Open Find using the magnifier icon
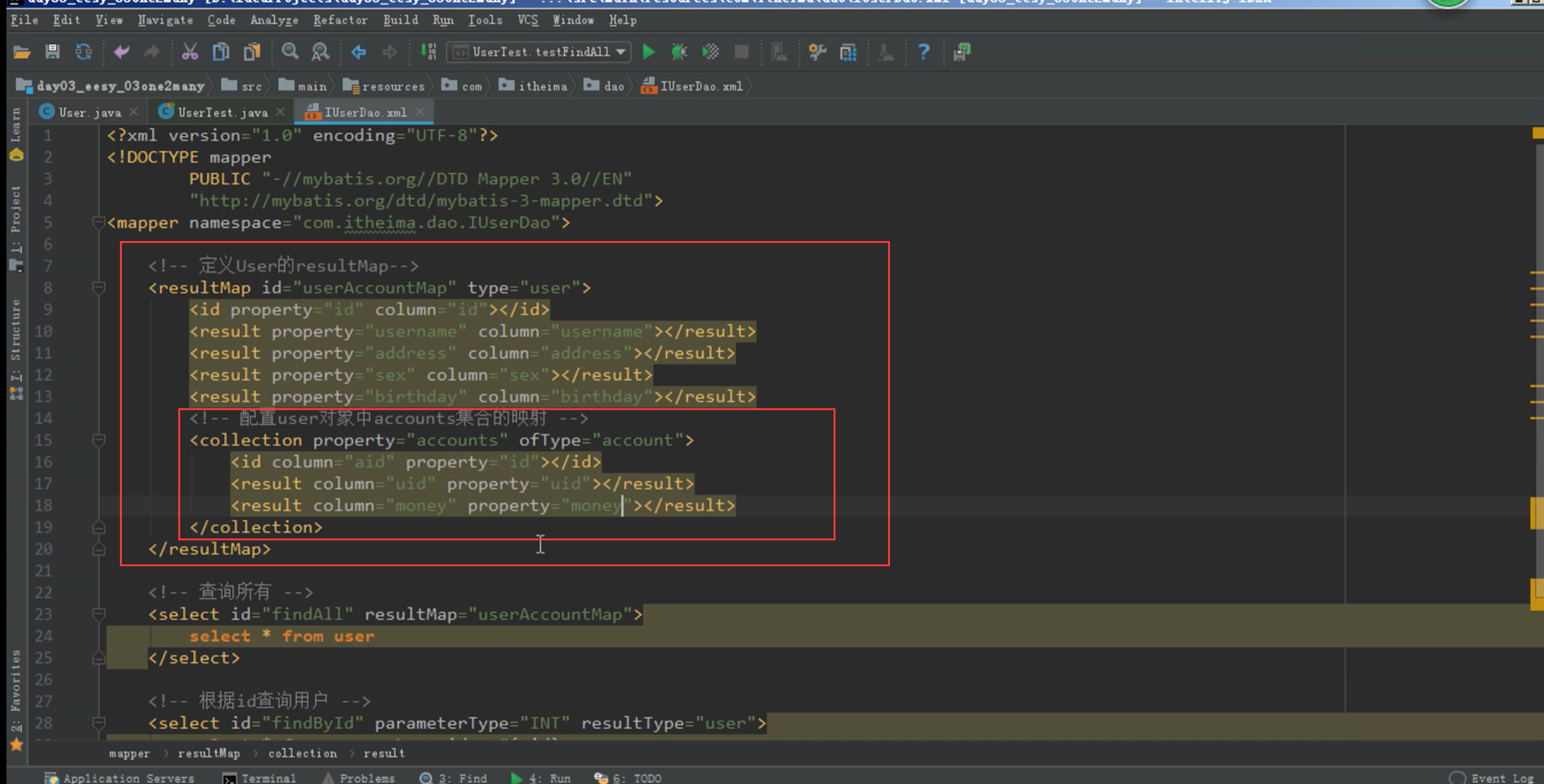 (290, 52)
